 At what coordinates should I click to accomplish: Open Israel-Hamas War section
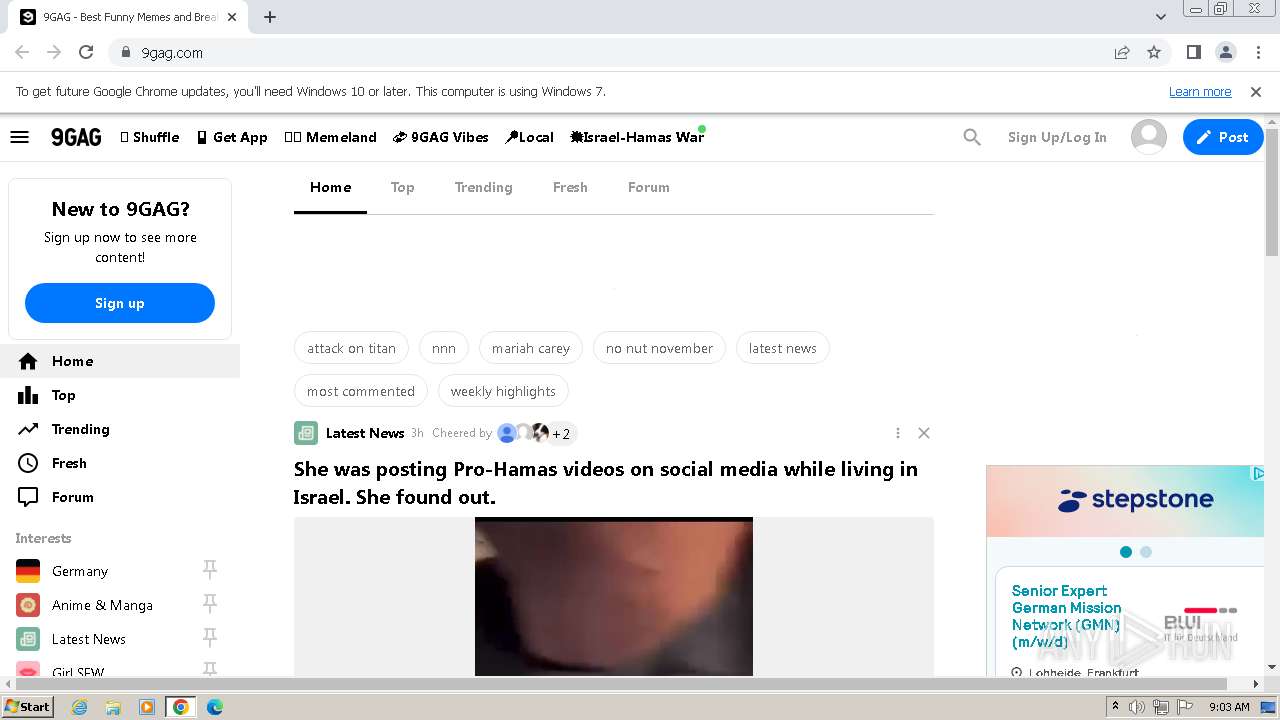(x=637, y=137)
